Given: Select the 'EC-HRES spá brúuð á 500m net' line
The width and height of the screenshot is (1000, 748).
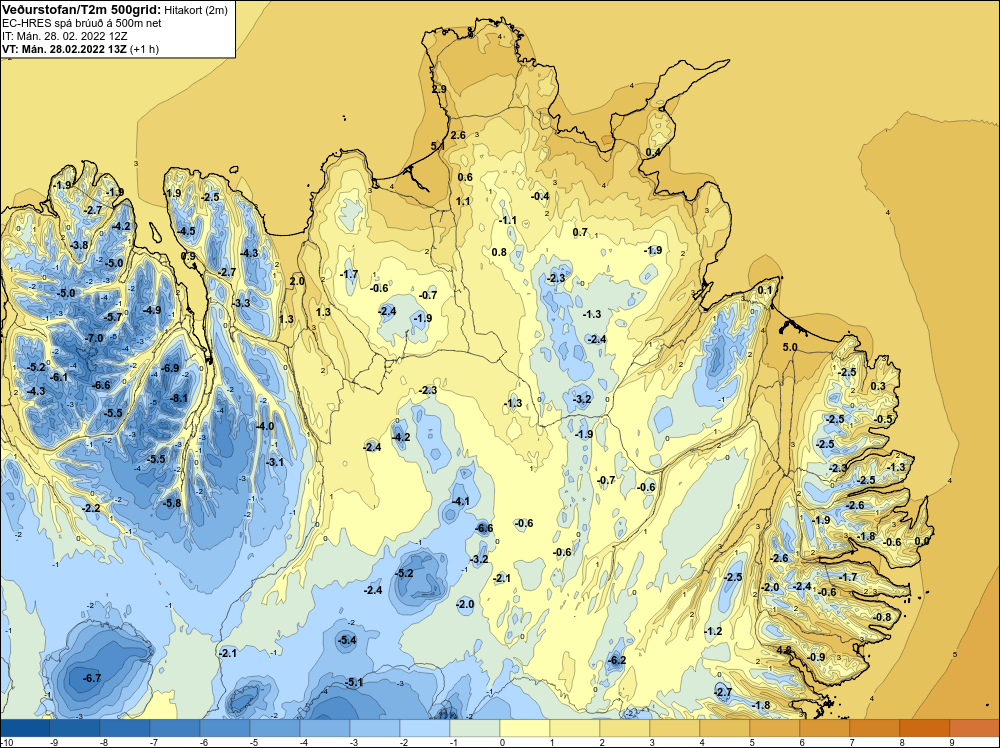Looking at the screenshot, I should (82, 23).
